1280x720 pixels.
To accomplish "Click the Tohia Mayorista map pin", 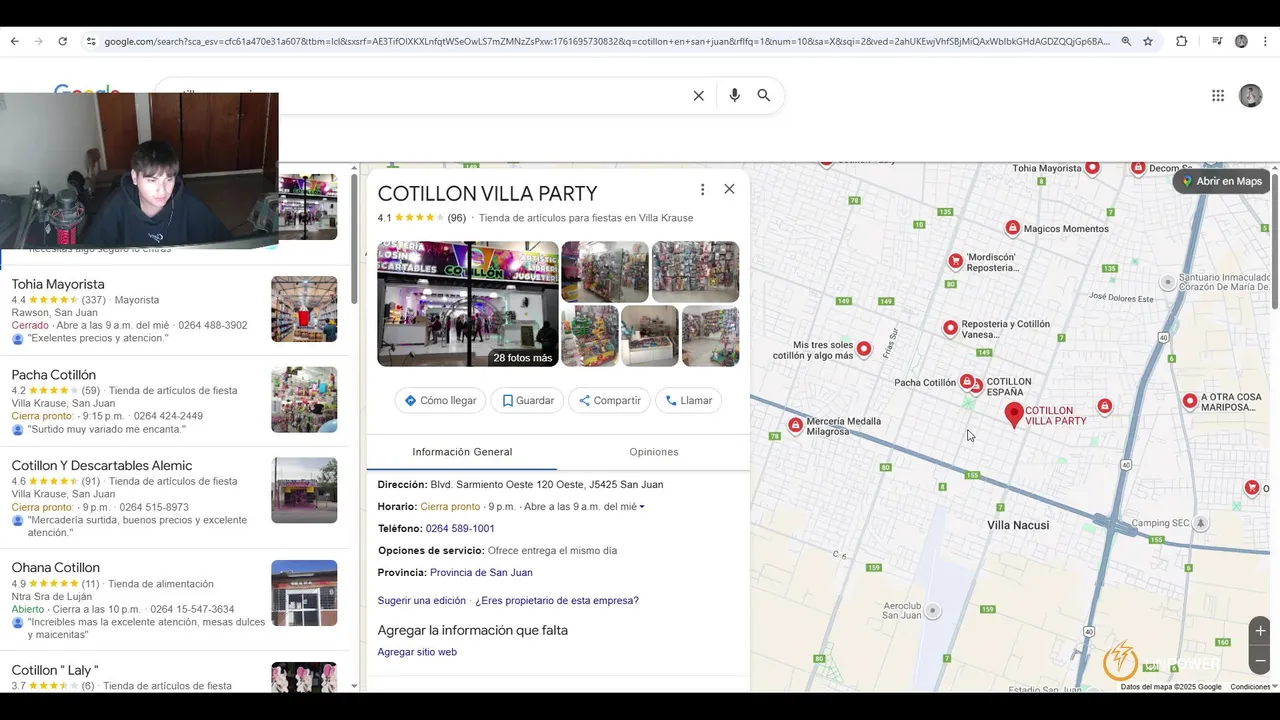I will coord(1092,168).
